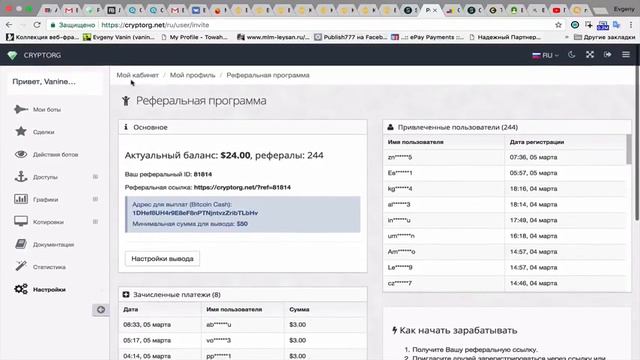640x360 pixels.
Task: Open Действия ботов in sidebar
Action: 55,155
